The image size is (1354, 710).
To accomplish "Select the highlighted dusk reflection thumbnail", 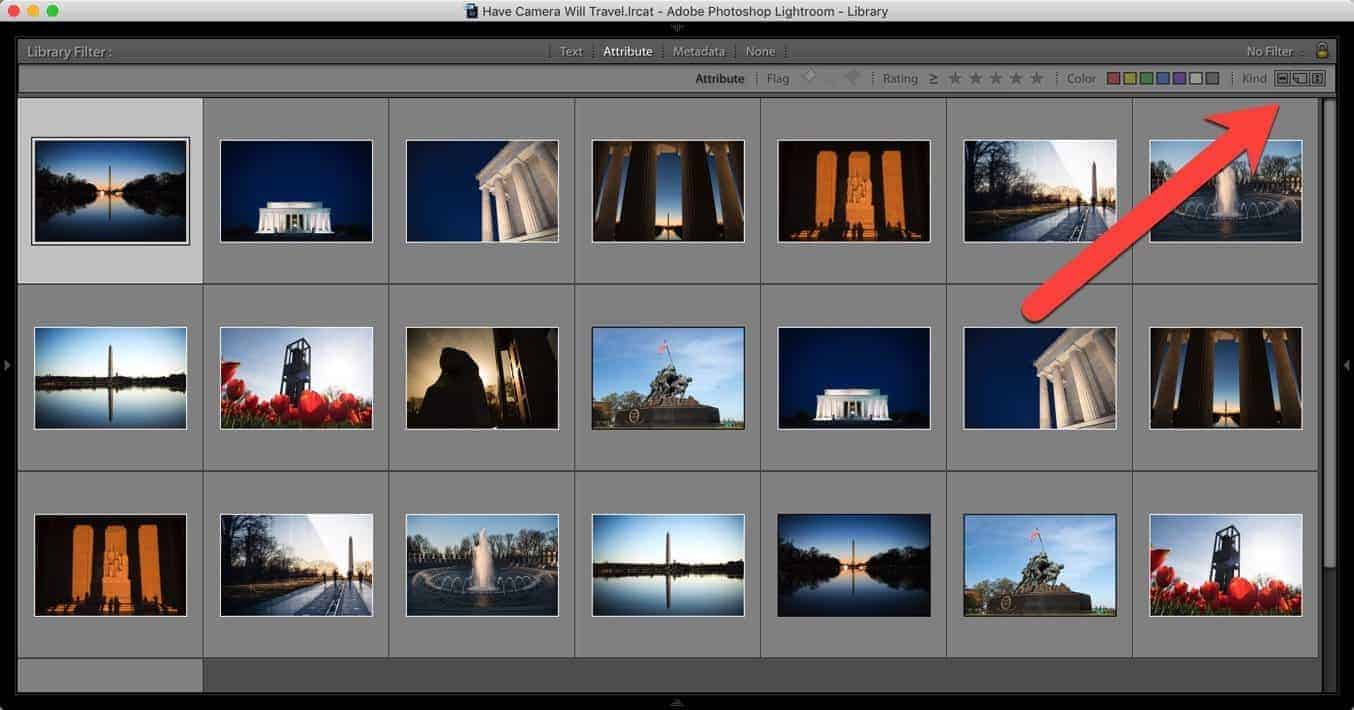I will pos(110,191).
